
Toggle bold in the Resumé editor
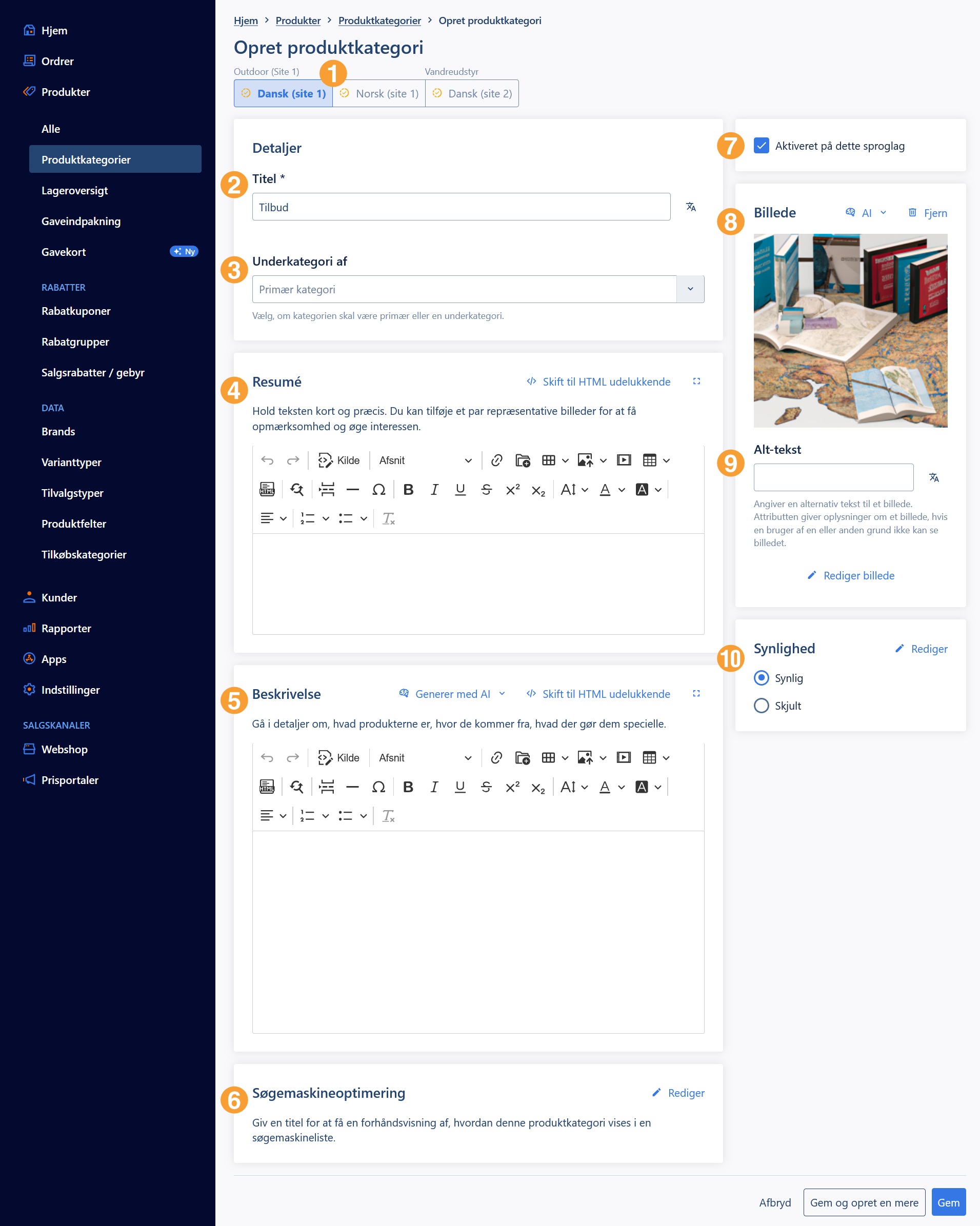(x=408, y=490)
